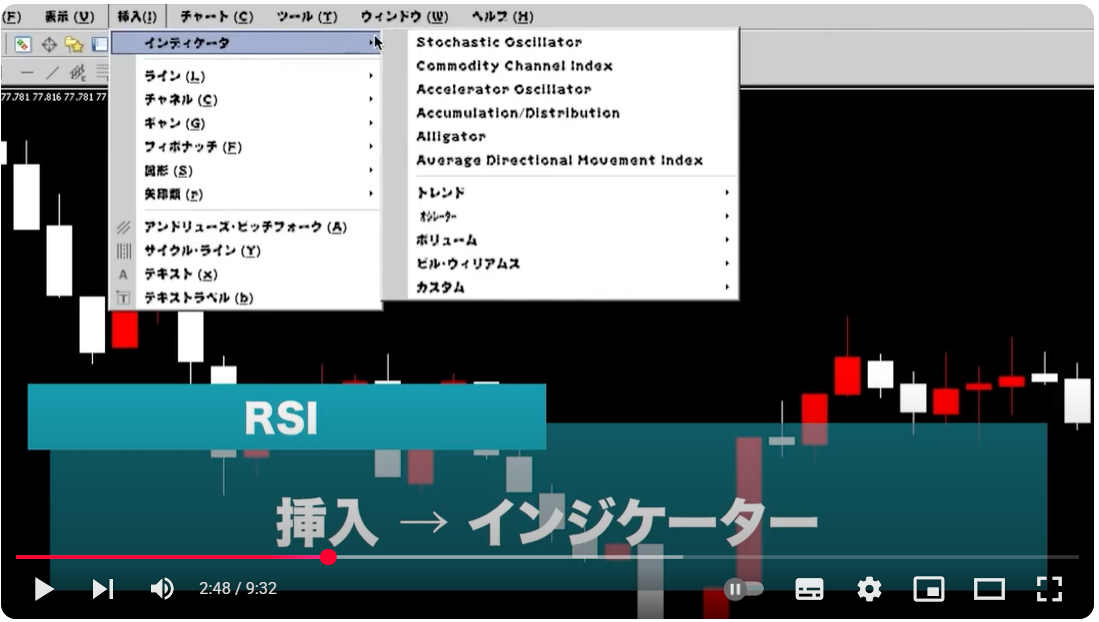Expand the トレンド indicator category

tap(573, 192)
